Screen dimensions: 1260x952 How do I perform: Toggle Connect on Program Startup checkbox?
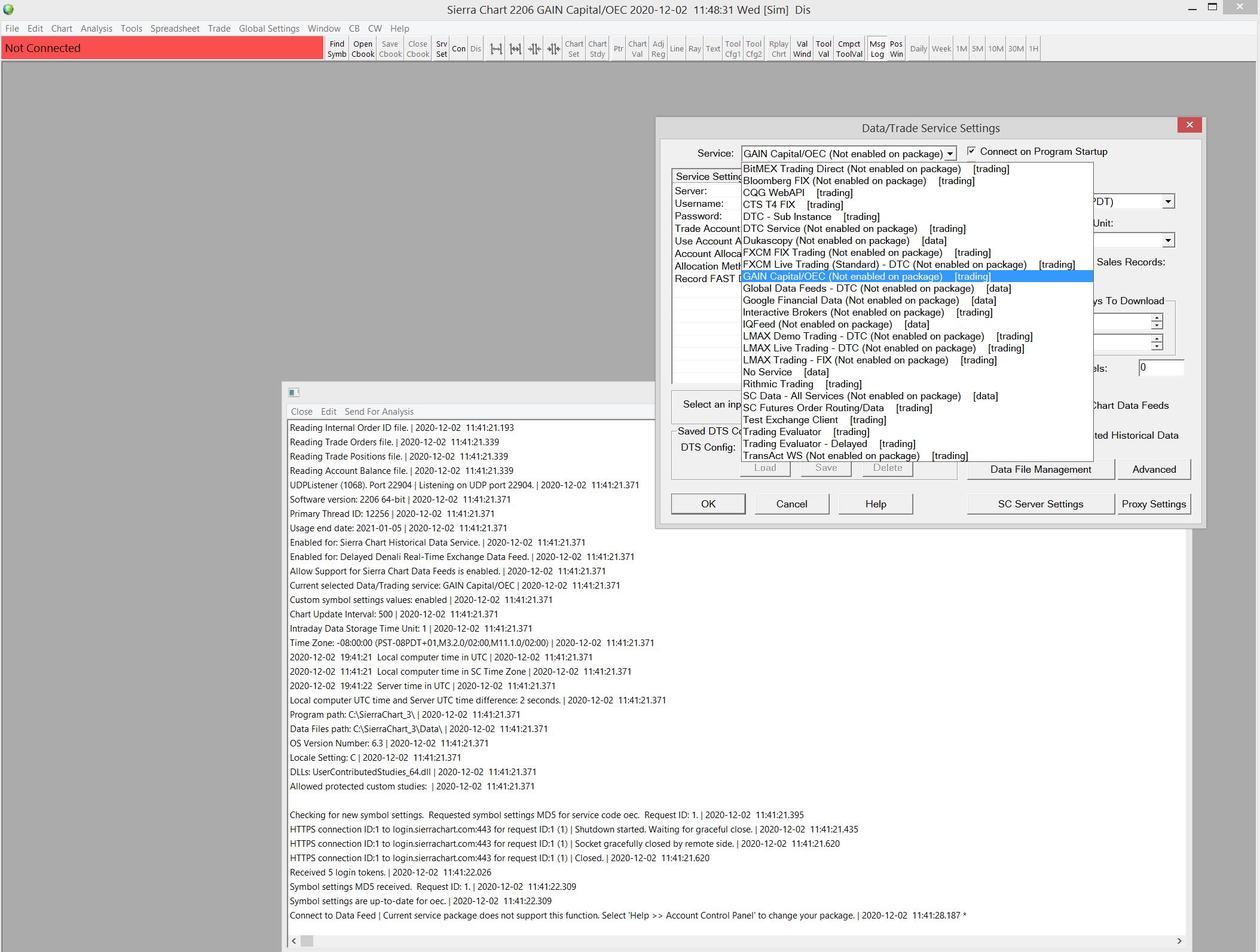(x=972, y=151)
